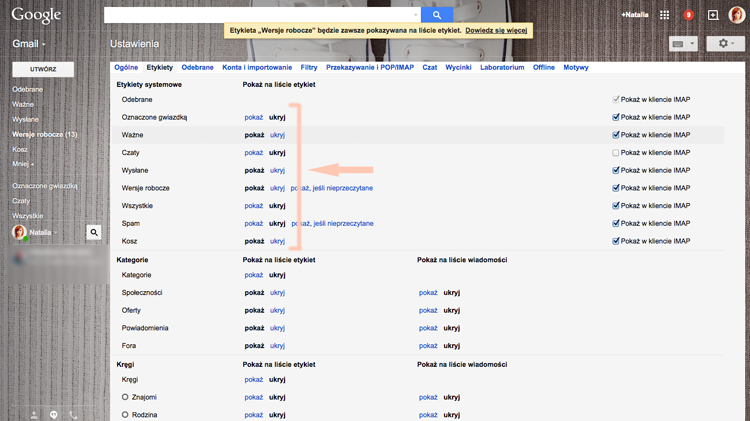The image size is (750, 421).
Task: Toggle IMAP checkbox for Wszystkie
Action: pos(616,206)
